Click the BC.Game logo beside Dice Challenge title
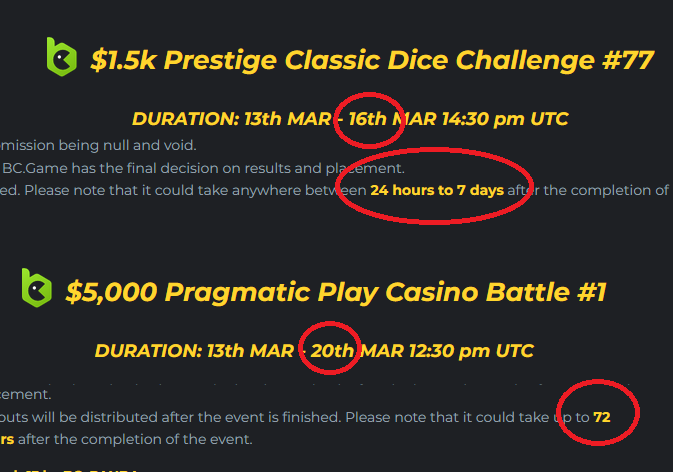This screenshot has height=472, width=673. (x=61, y=58)
